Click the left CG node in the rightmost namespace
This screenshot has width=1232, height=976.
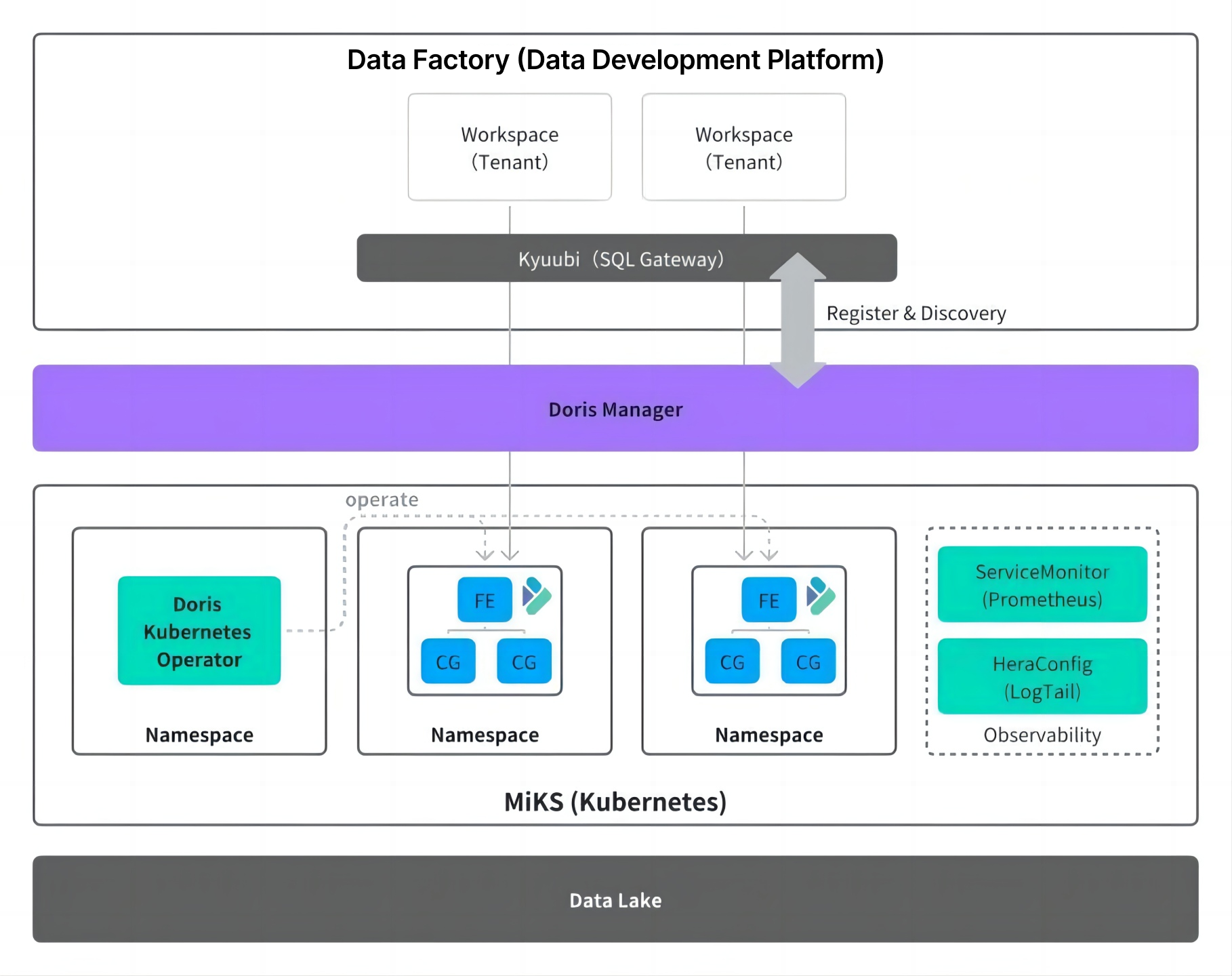coord(732,662)
